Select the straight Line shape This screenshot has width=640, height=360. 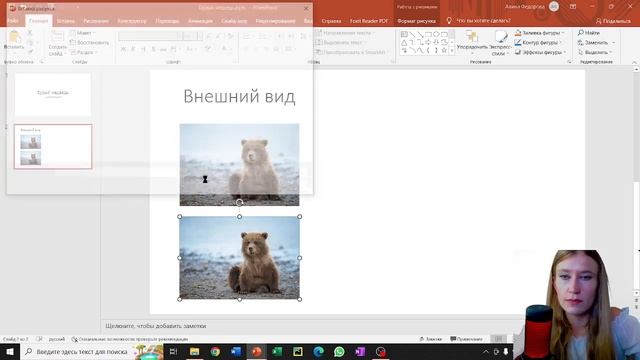point(412,35)
